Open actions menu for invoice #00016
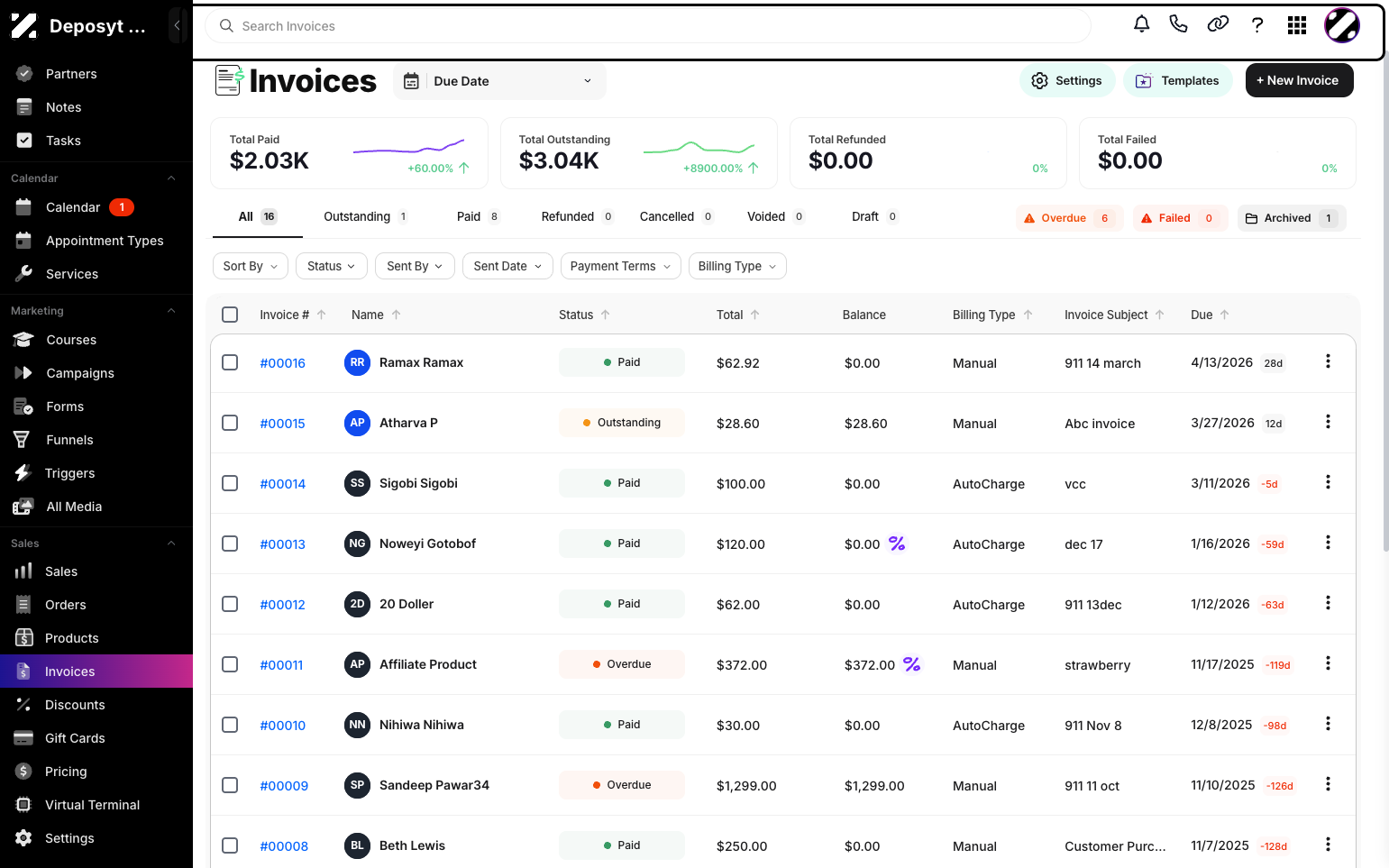The width and height of the screenshot is (1389, 868). coord(1328,361)
